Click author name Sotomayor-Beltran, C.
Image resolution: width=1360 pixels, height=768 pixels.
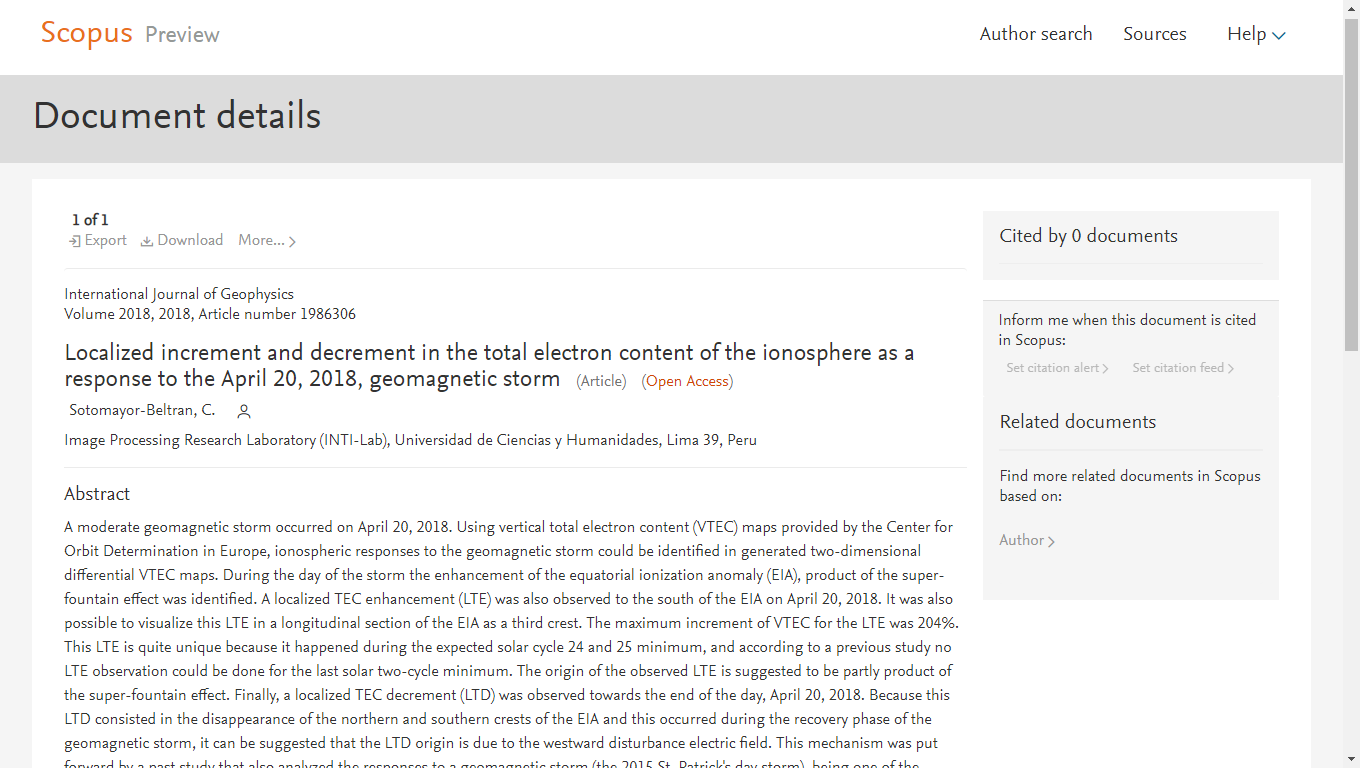[x=142, y=410]
